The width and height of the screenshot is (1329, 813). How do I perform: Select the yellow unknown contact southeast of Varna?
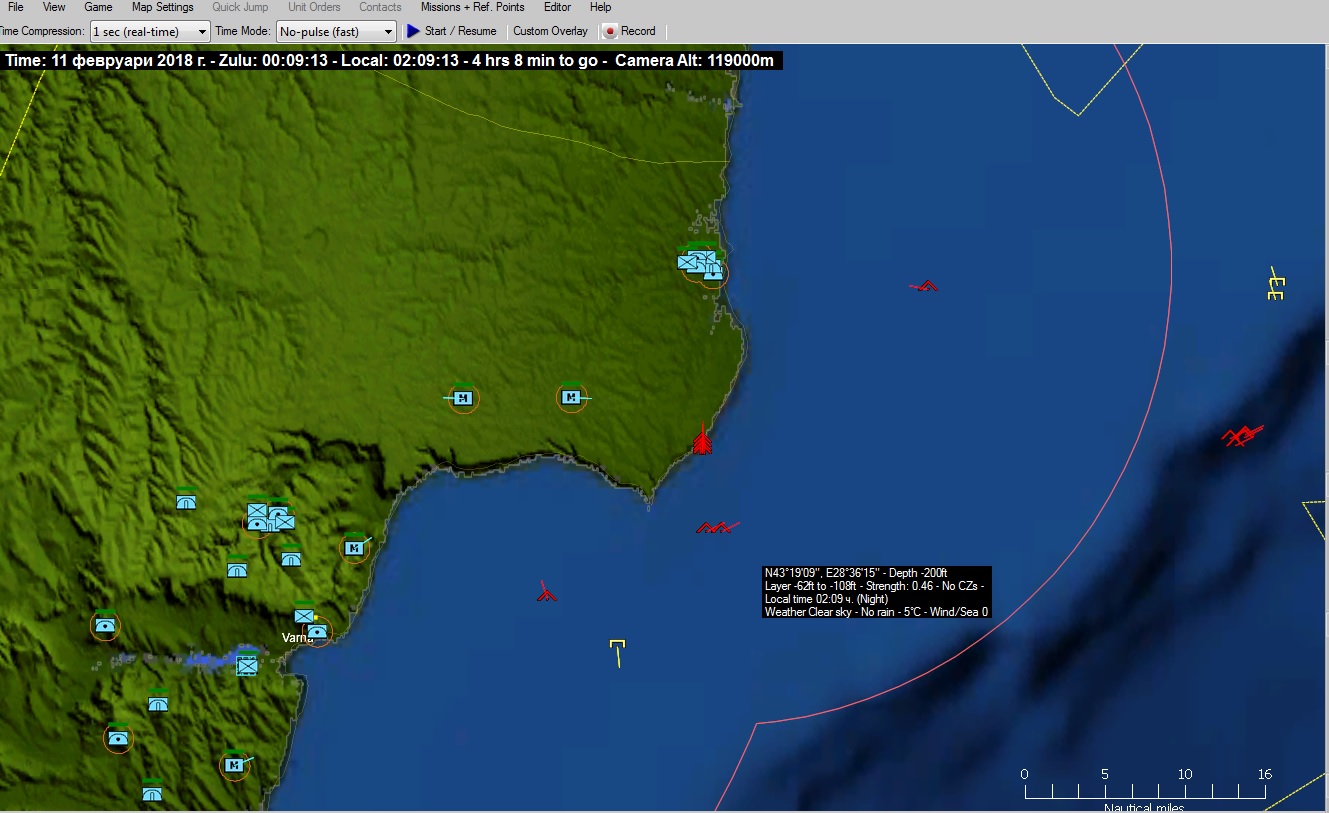(x=618, y=652)
